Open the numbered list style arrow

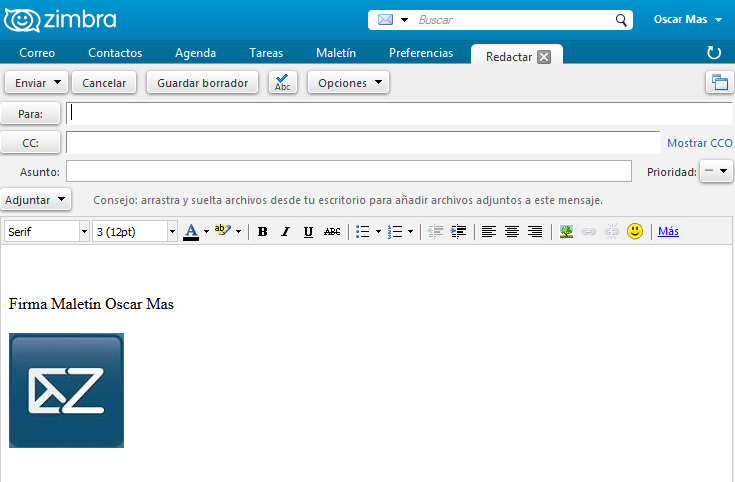point(410,232)
